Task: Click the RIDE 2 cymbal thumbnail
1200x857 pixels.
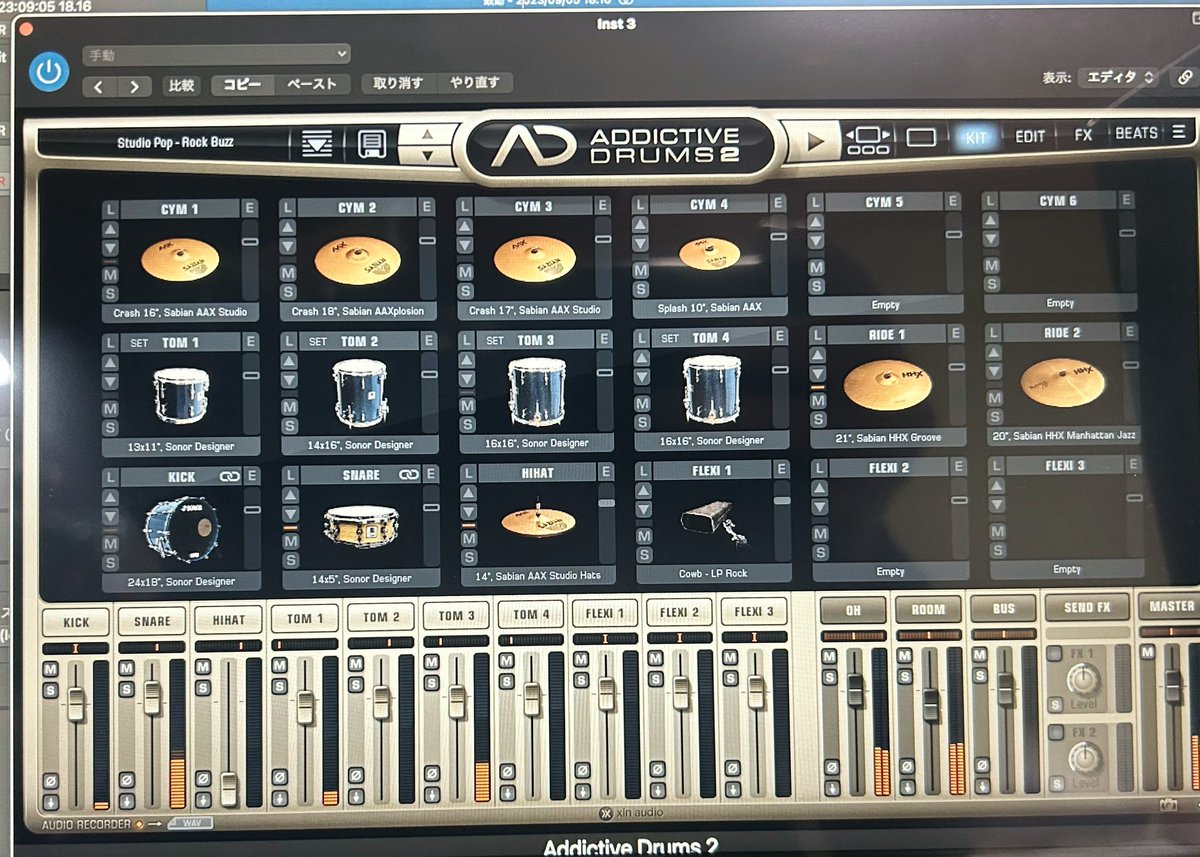Action: [1063, 382]
